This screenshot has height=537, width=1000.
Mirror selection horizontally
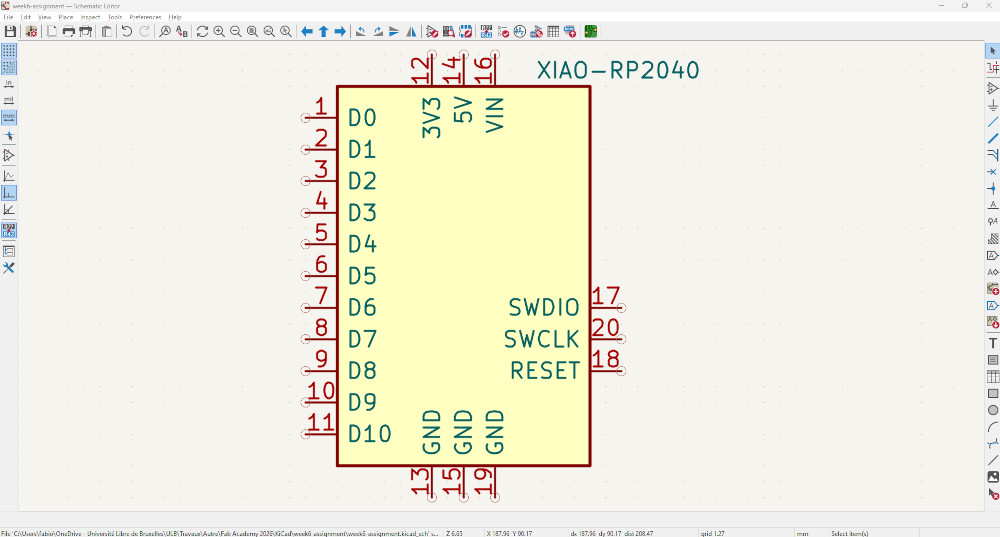pos(411,31)
